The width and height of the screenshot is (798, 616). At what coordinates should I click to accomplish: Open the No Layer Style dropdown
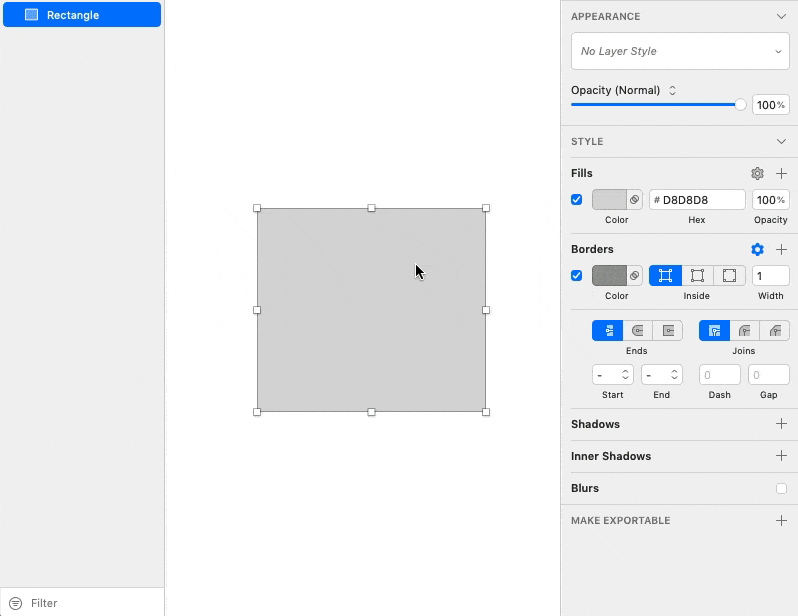tap(680, 51)
